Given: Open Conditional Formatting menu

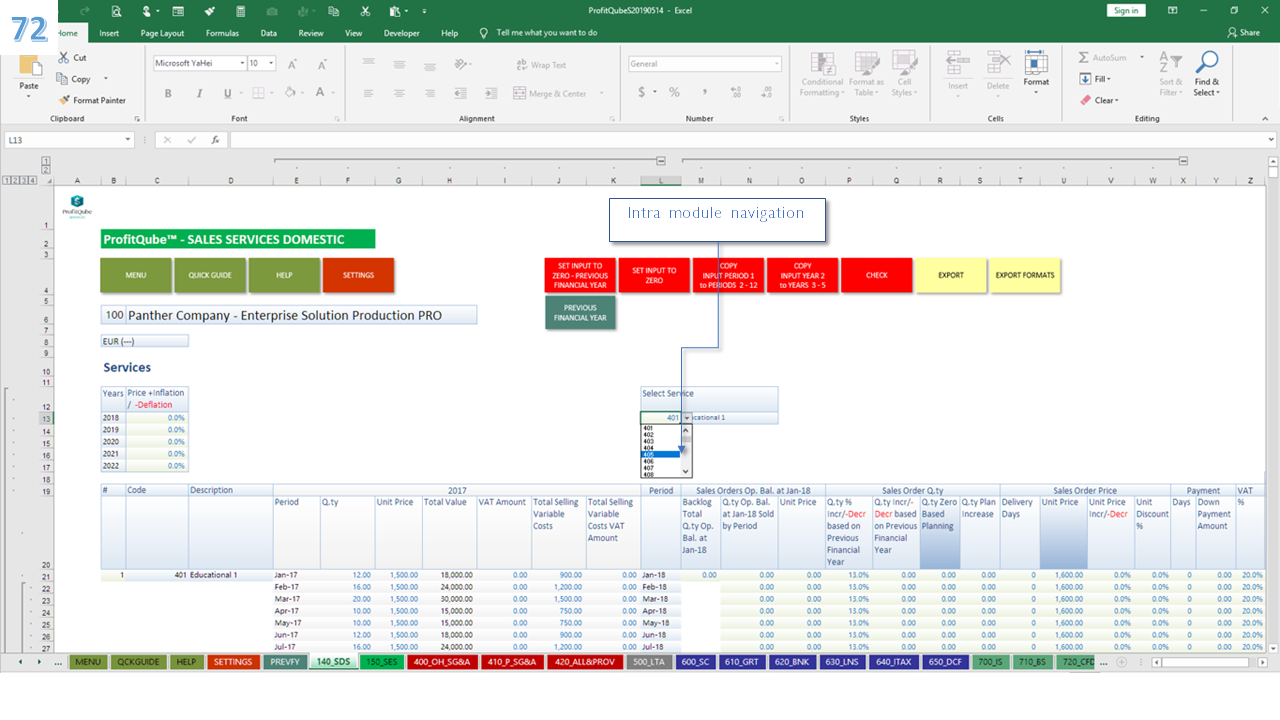Looking at the screenshot, I should coord(822,74).
